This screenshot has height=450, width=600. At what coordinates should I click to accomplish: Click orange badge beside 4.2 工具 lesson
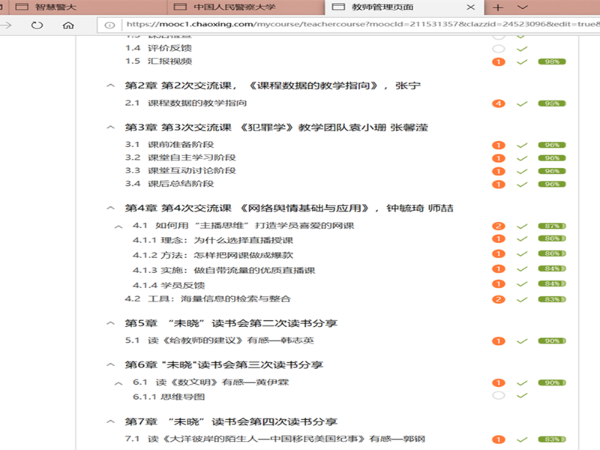click(498, 299)
